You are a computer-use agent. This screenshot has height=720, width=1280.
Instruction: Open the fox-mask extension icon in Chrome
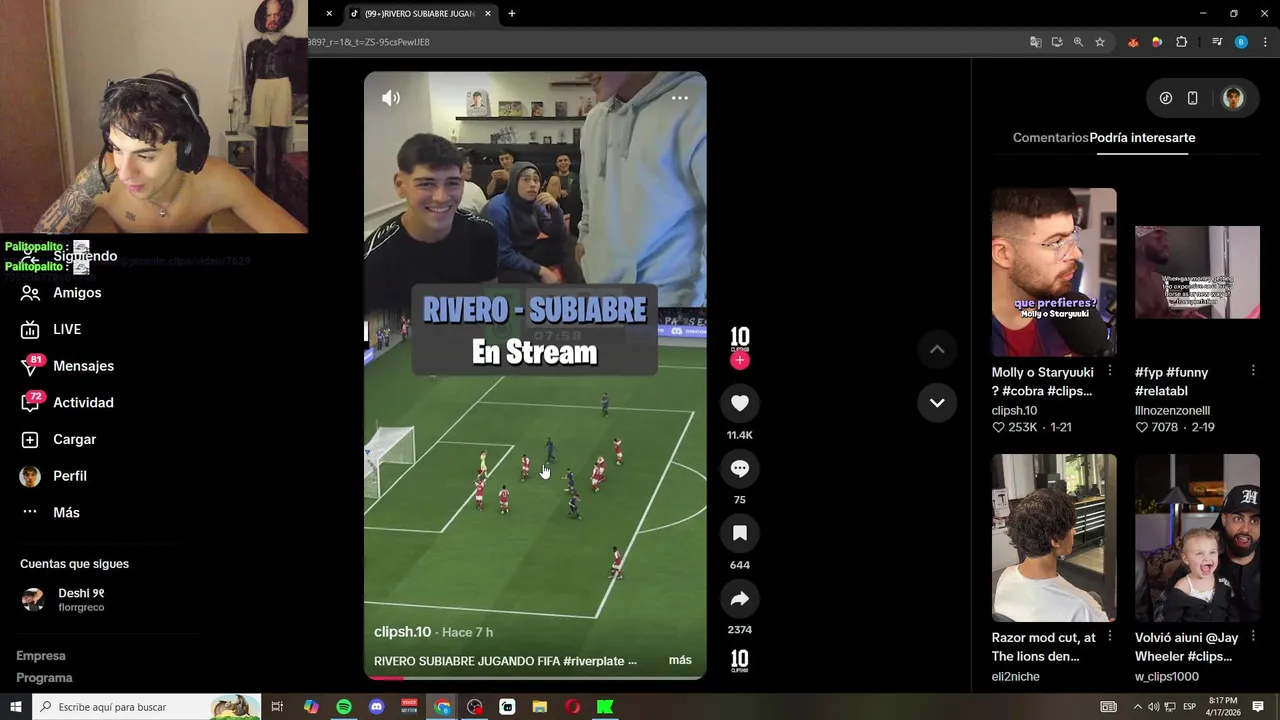pos(1133,42)
